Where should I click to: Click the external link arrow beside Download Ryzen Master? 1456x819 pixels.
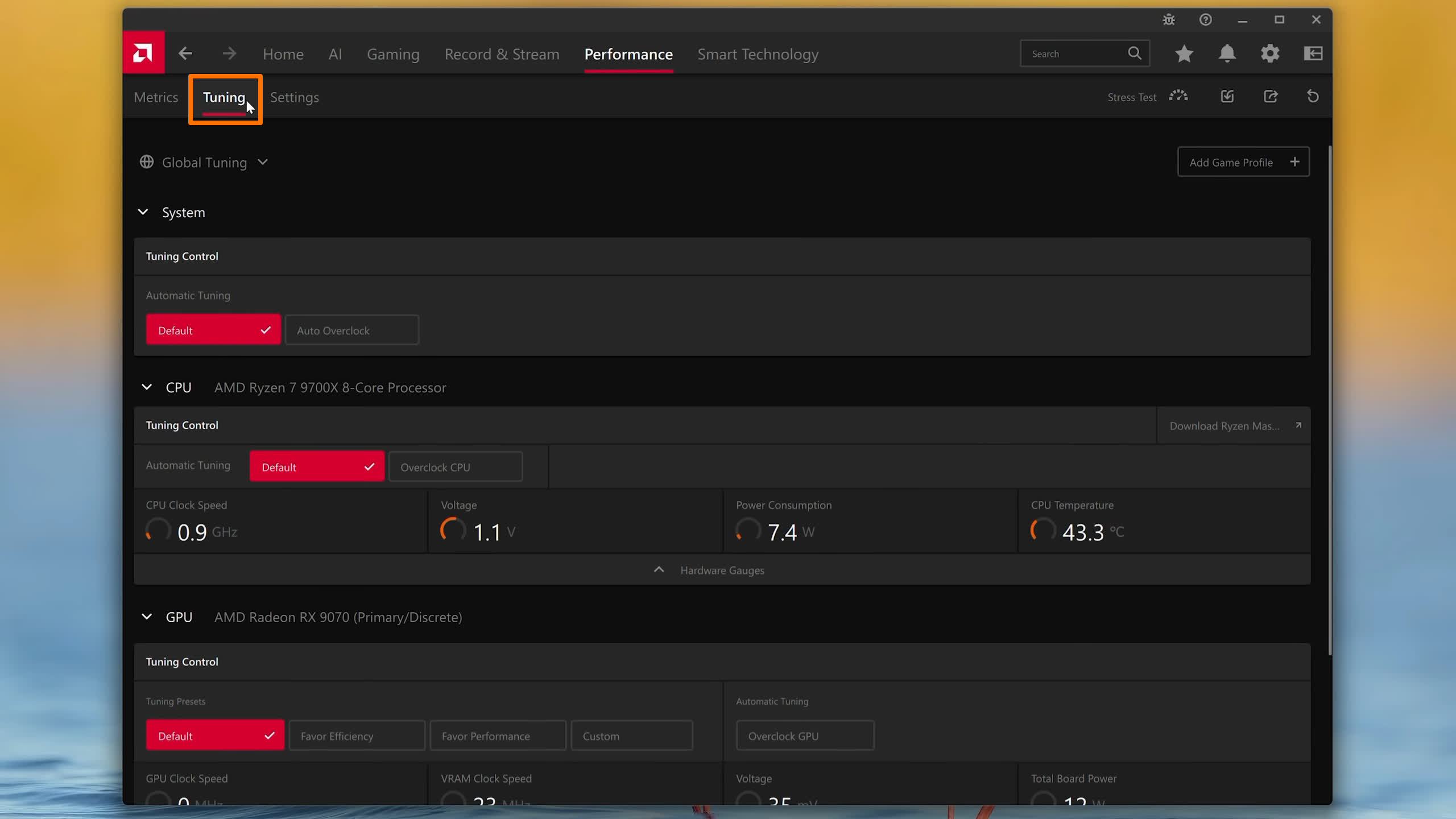[x=1298, y=425]
